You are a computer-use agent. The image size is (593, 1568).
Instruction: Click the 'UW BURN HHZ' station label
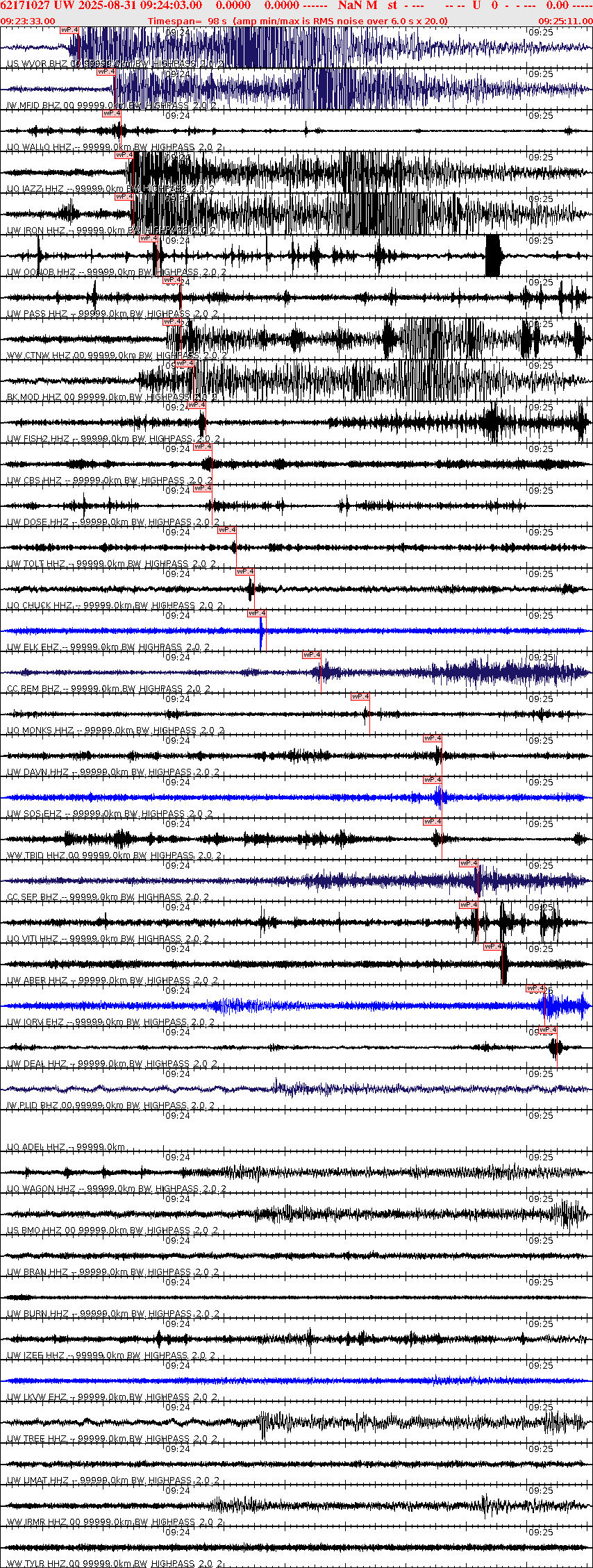click(37, 1314)
